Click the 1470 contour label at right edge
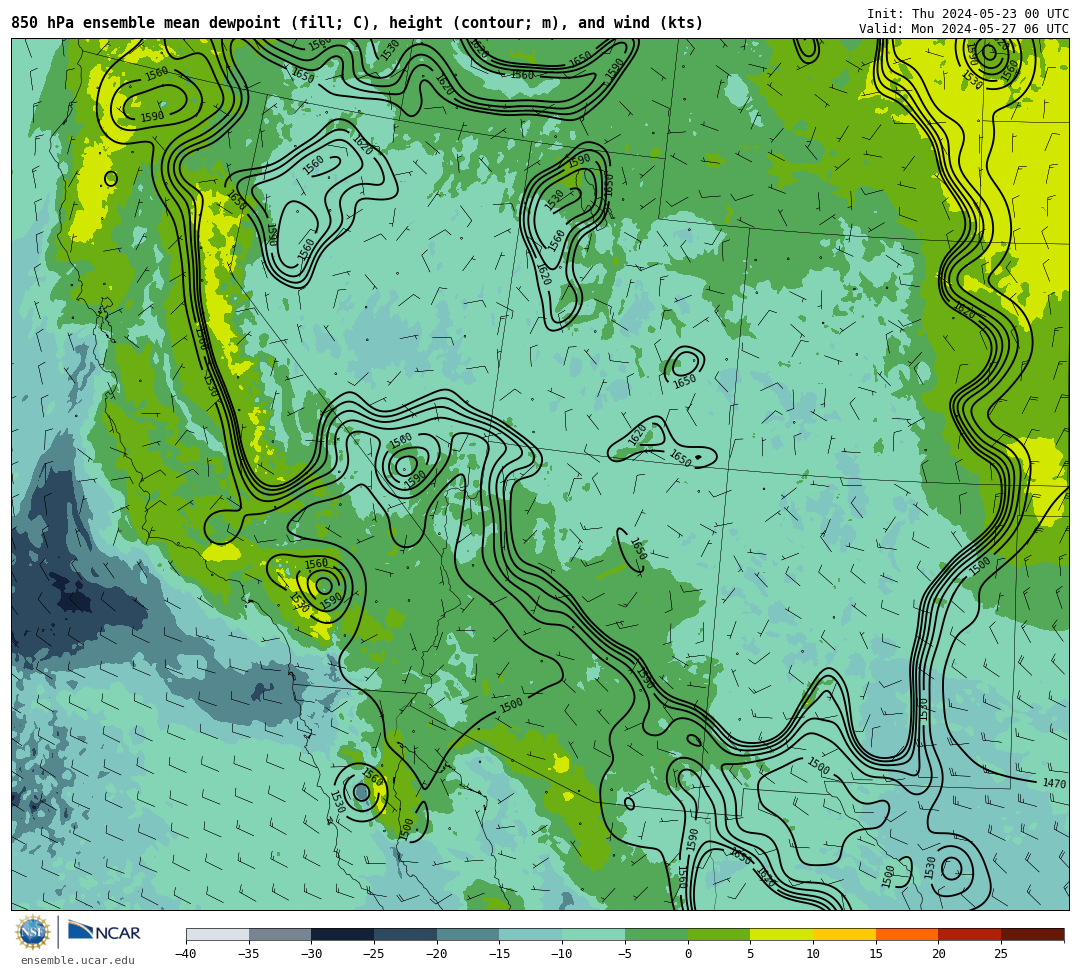Viewport: 1080px width, 973px height. pos(1054,783)
